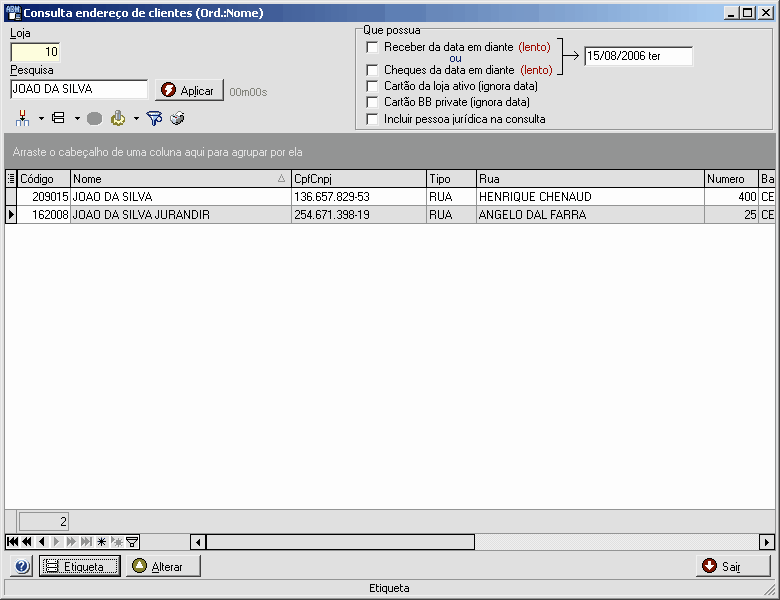Enable Cheques da data em diante checkbox
The height and width of the screenshot is (600, 780).
pos(372,70)
